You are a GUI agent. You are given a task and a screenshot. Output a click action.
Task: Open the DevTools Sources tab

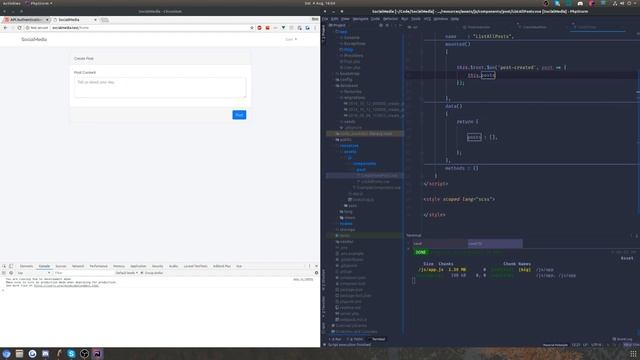click(61, 266)
